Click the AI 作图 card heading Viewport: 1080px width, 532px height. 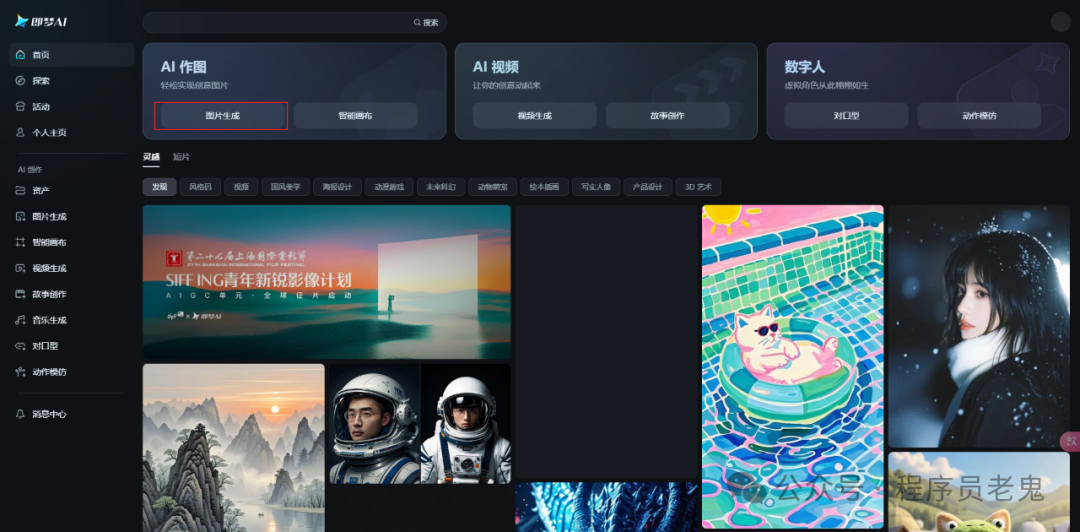(183, 68)
